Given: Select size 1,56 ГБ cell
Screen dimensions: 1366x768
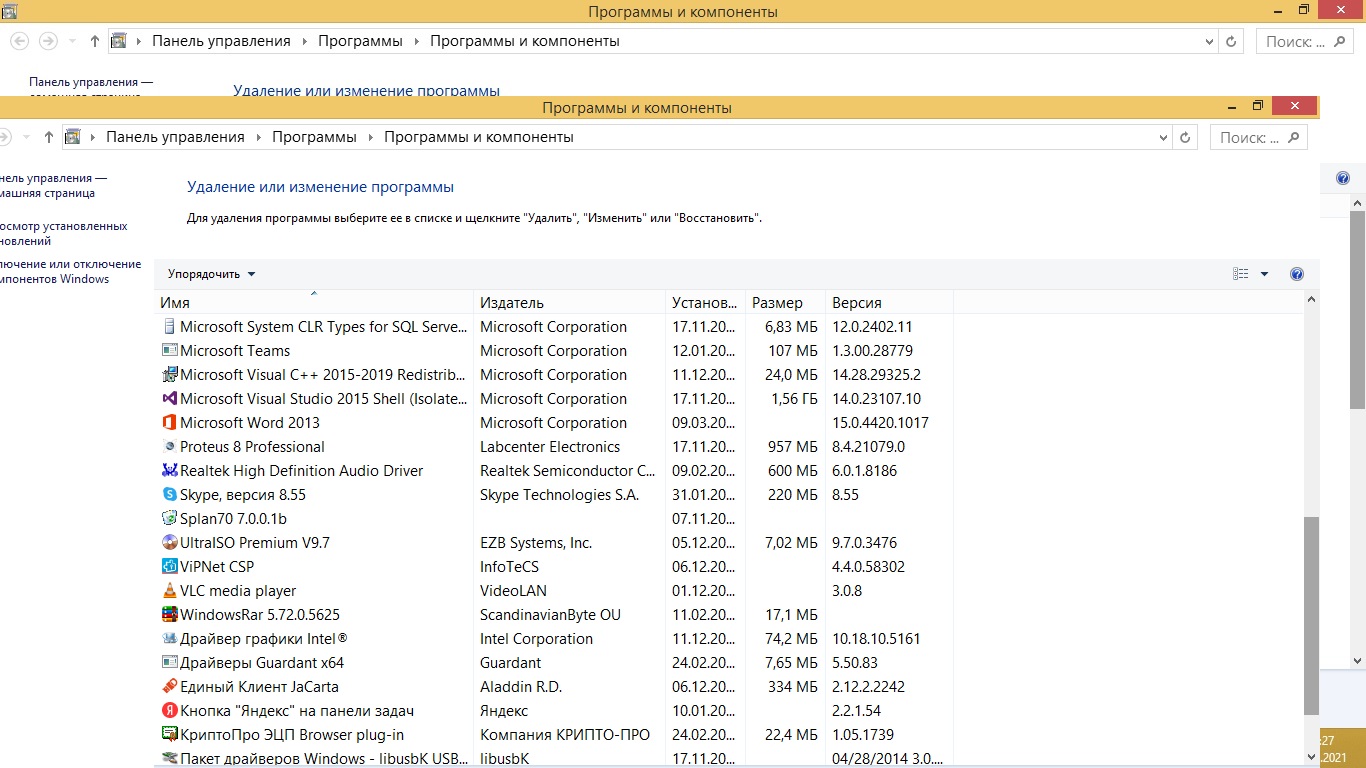Looking at the screenshot, I should click(x=794, y=399).
